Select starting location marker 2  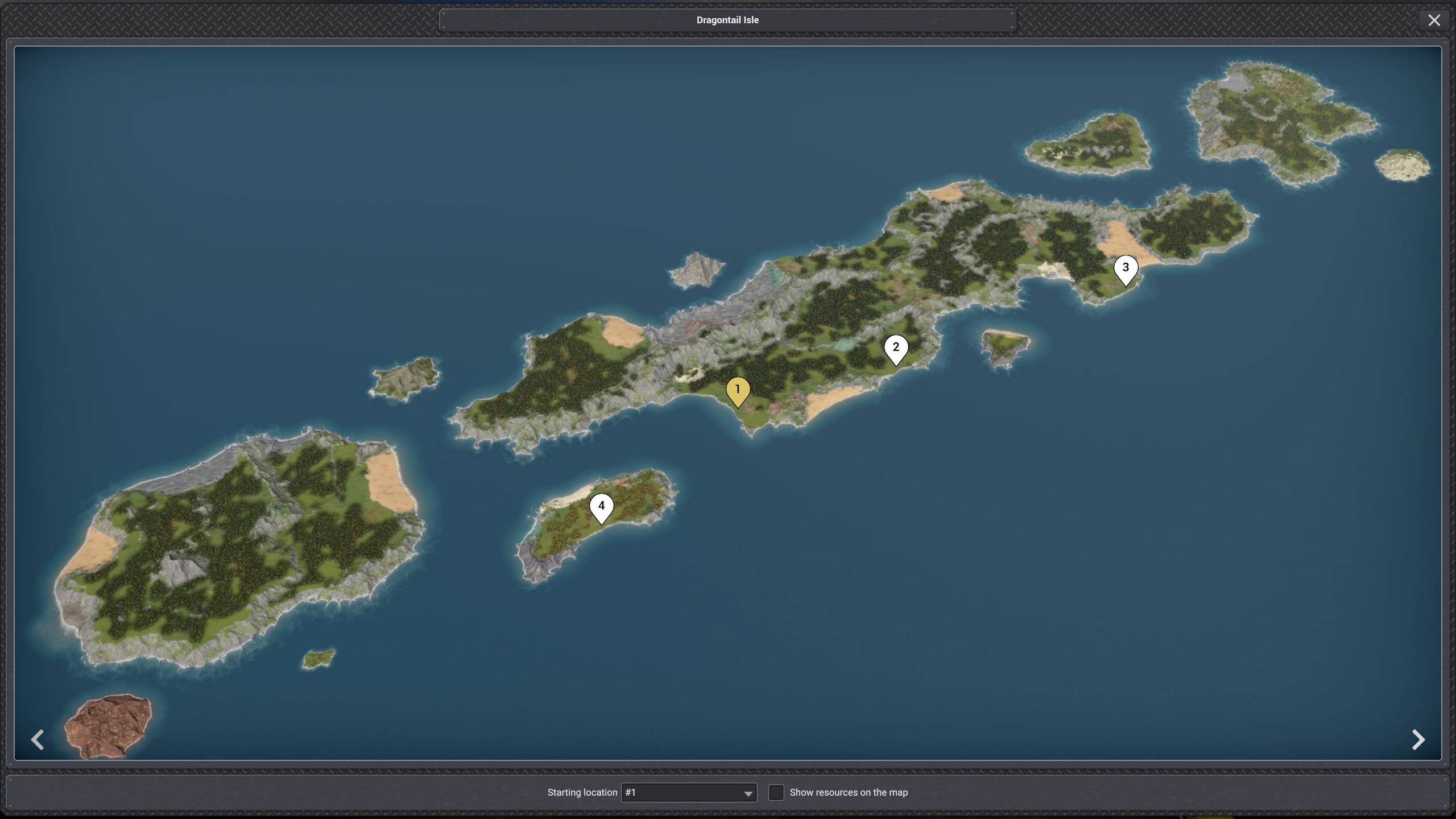(x=896, y=348)
